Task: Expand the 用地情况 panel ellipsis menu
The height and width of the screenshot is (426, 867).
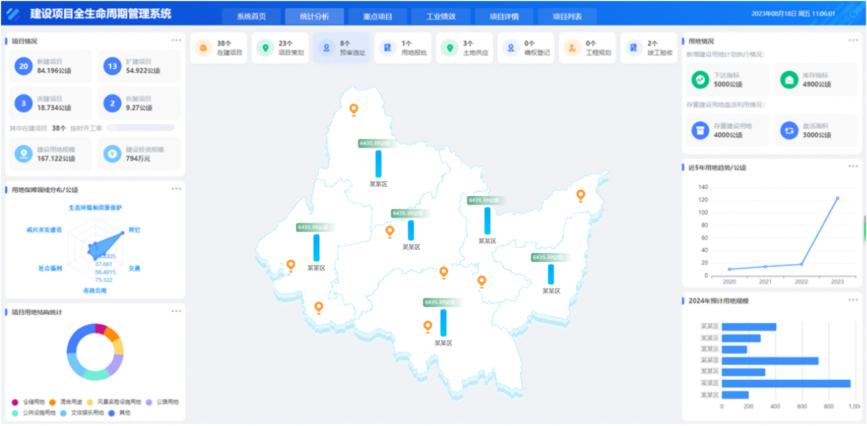Action: [x=852, y=40]
